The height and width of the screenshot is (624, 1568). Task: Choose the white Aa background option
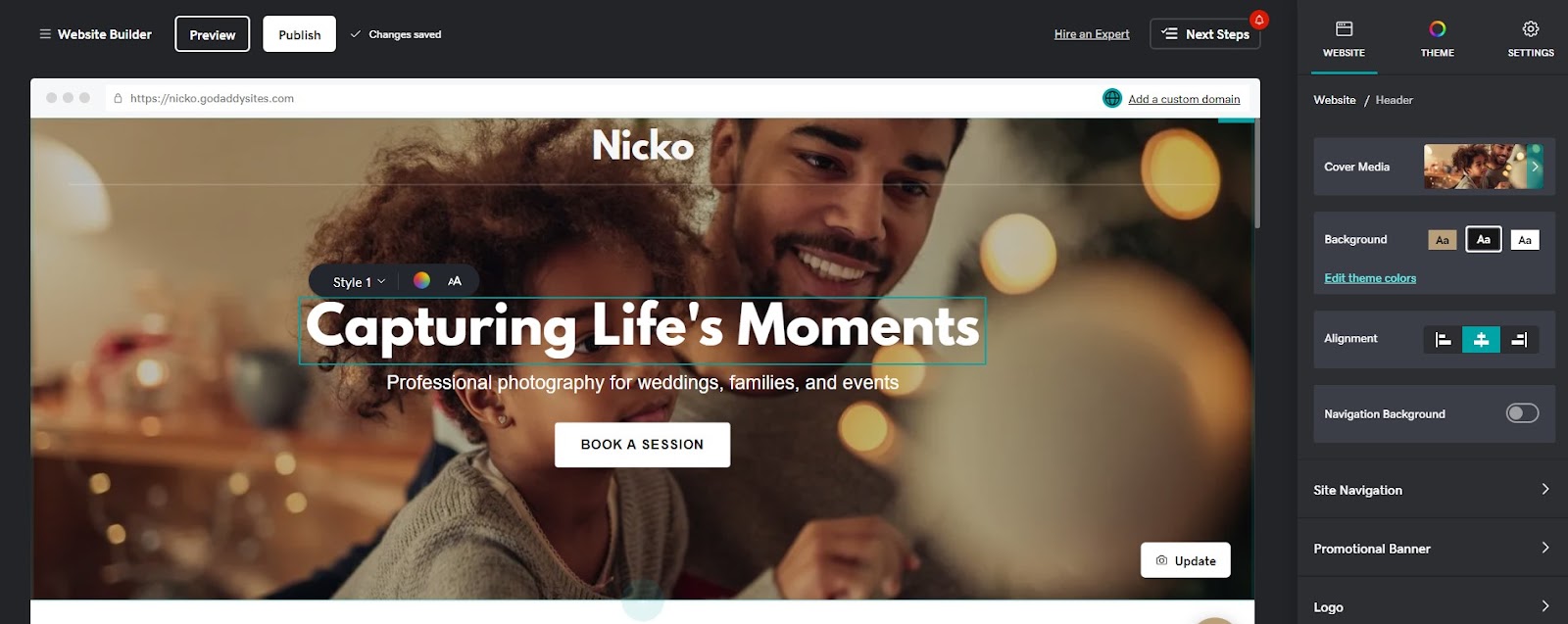[x=1525, y=240]
